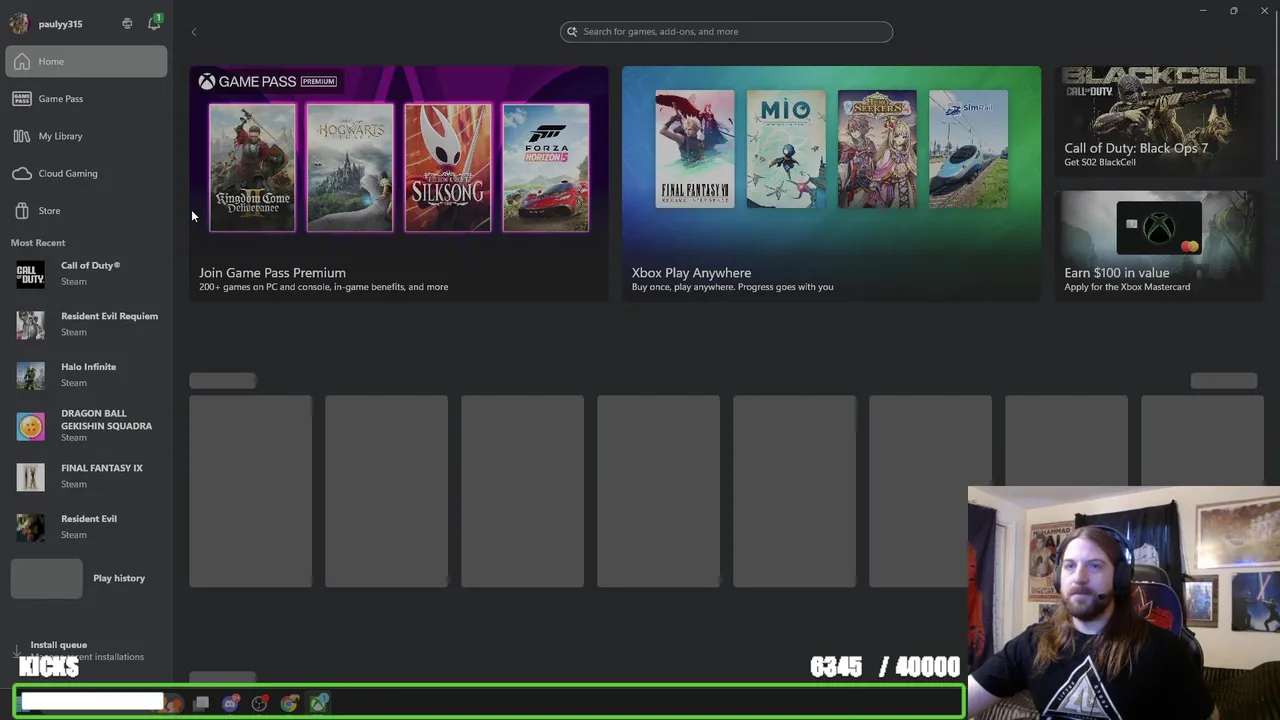Click the Game Pass sidebar icon
The width and height of the screenshot is (1280, 720).
click(x=22, y=99)
